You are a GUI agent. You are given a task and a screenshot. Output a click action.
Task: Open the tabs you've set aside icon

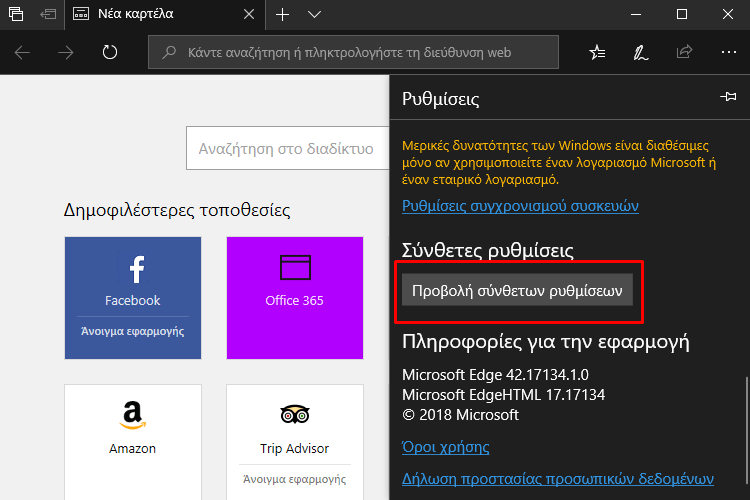(16, 14)
